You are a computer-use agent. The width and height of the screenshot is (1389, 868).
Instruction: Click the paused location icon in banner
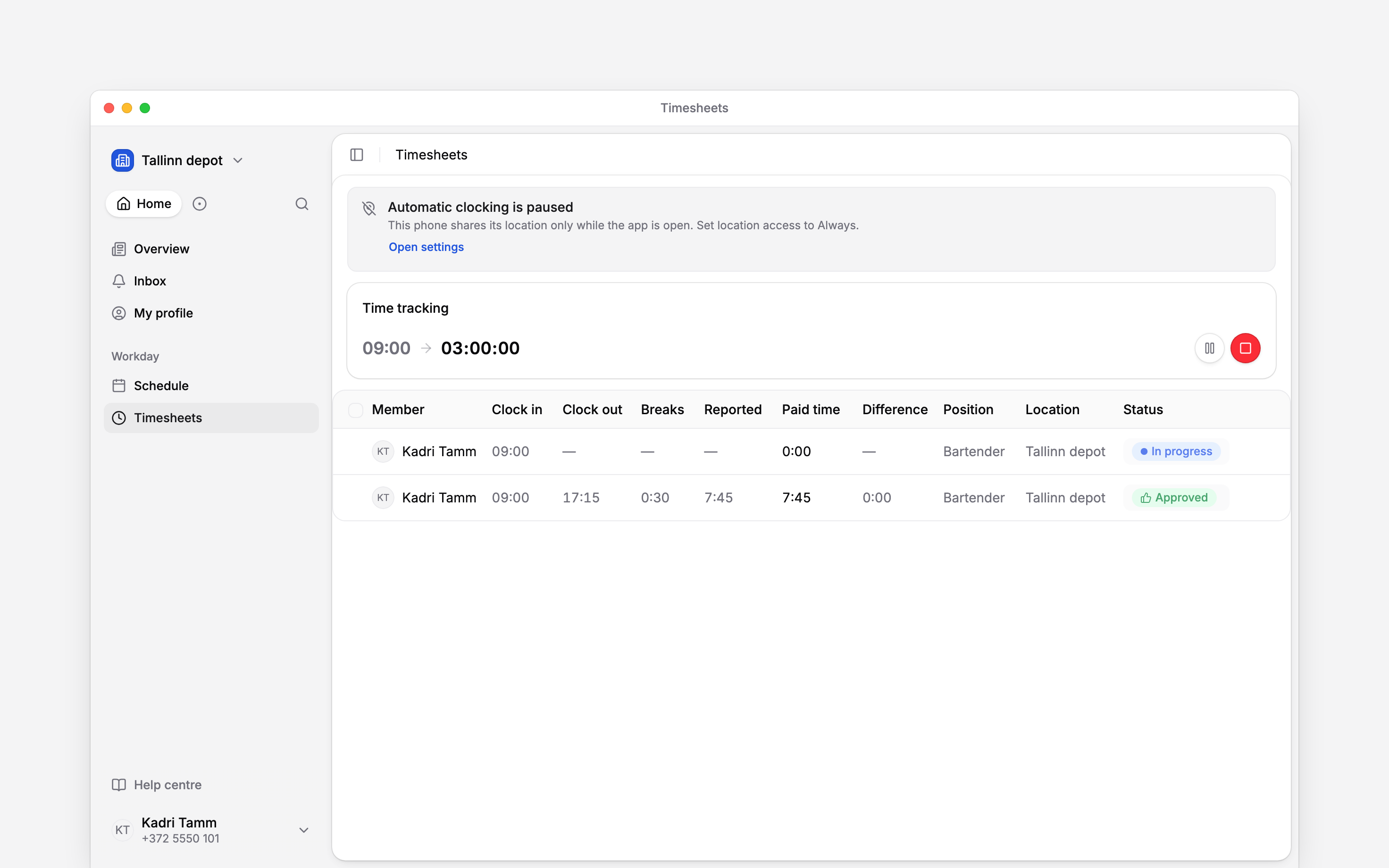(369, 208)
